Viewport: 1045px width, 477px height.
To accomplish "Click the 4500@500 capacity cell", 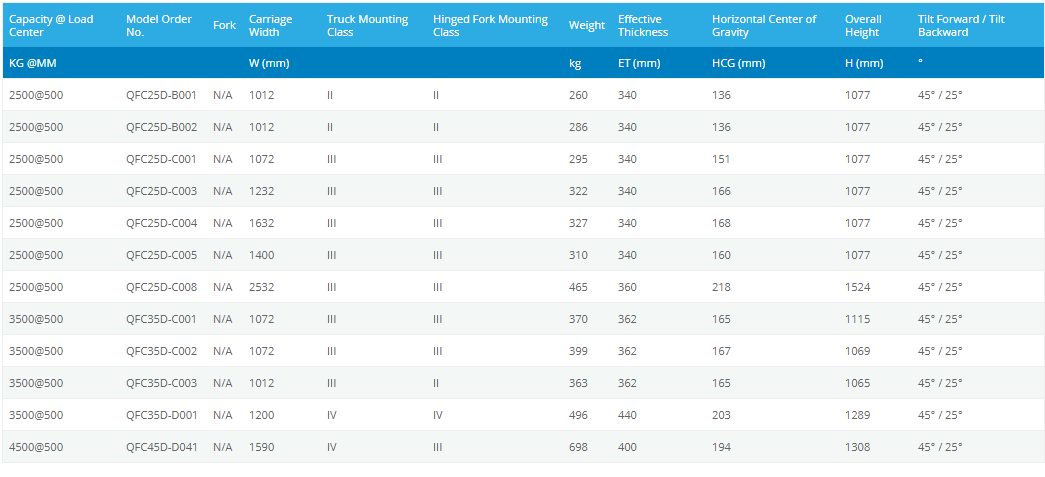I will click(x=36, y=447).
